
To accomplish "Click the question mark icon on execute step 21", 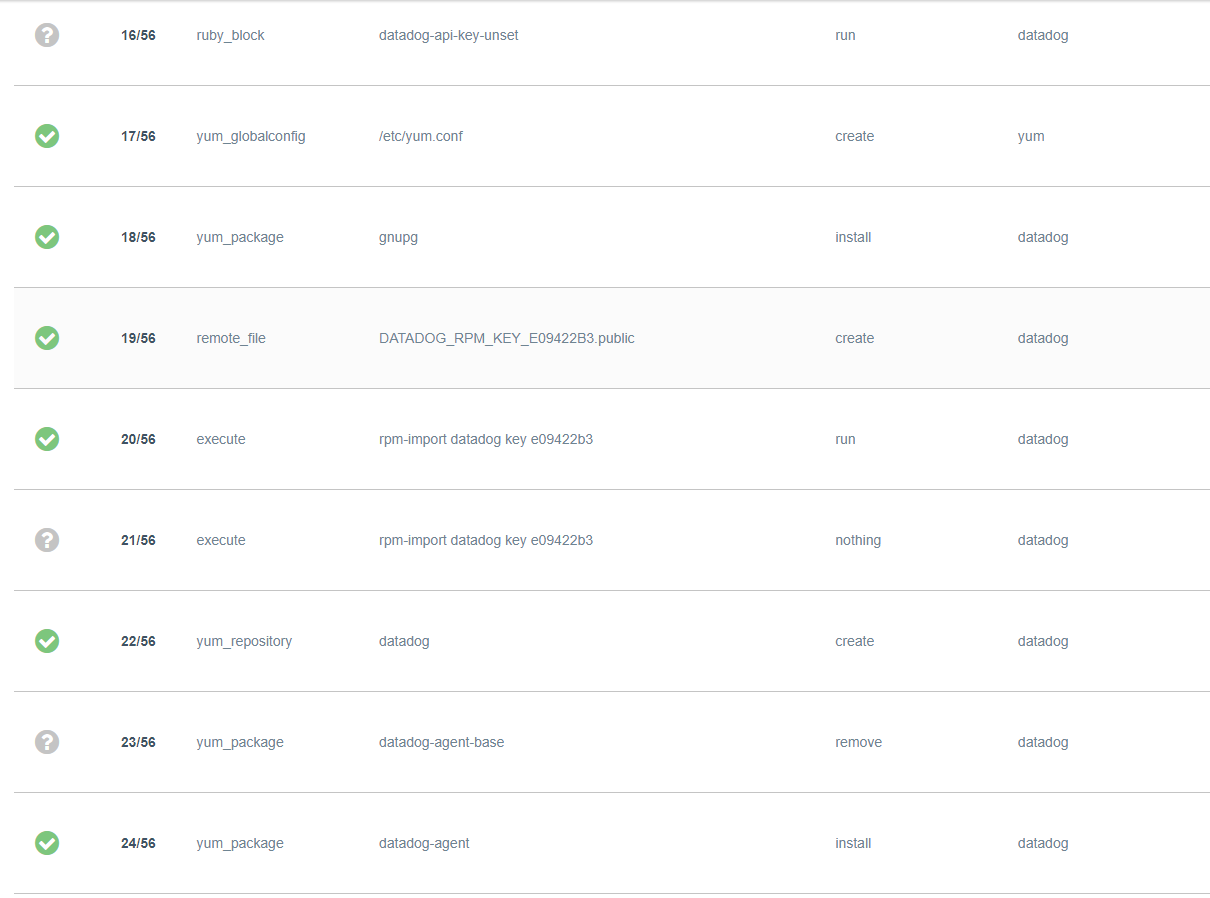I will pos(46,540).
